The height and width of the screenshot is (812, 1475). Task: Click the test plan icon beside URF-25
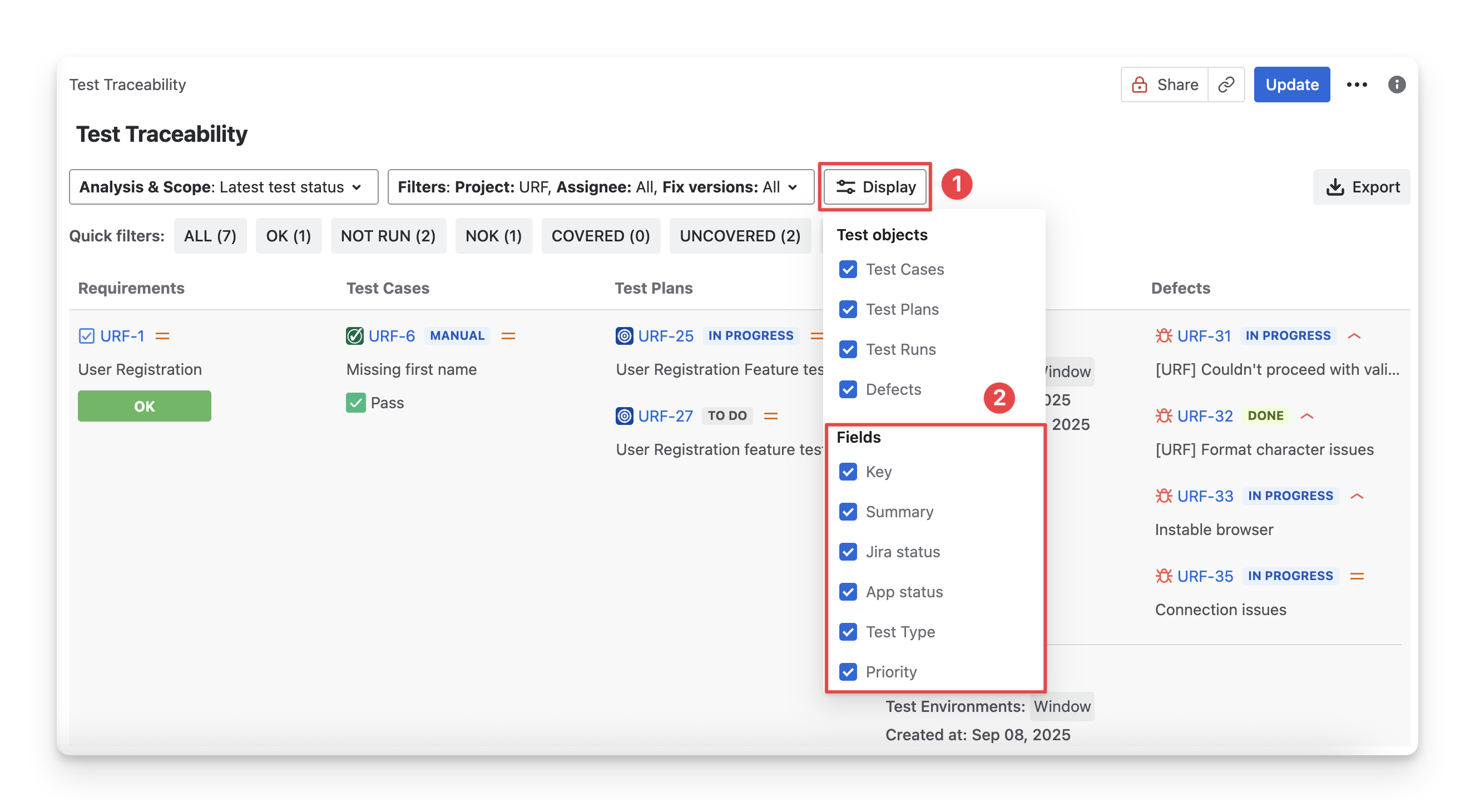click(x=624, y=335)
